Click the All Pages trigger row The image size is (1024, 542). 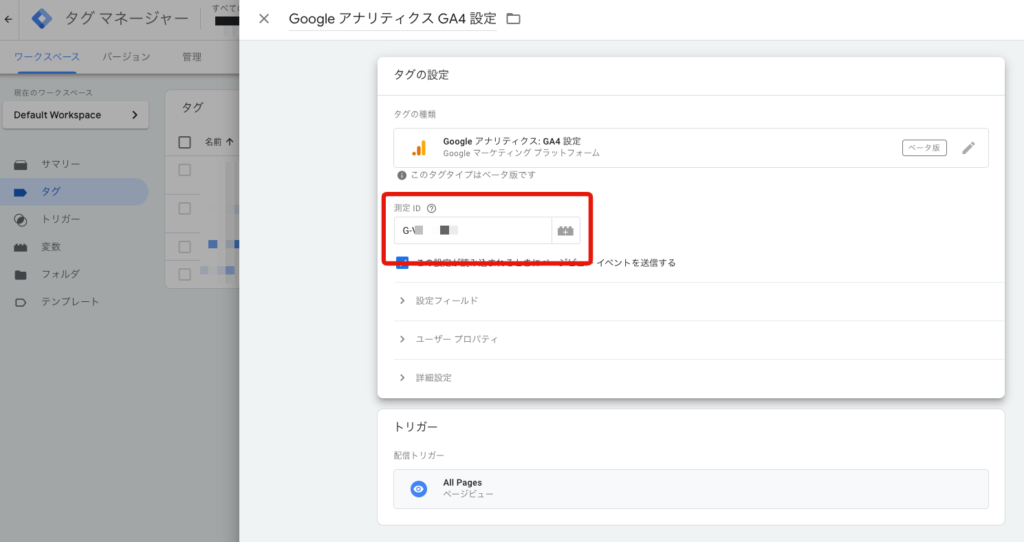pos(691,488)
